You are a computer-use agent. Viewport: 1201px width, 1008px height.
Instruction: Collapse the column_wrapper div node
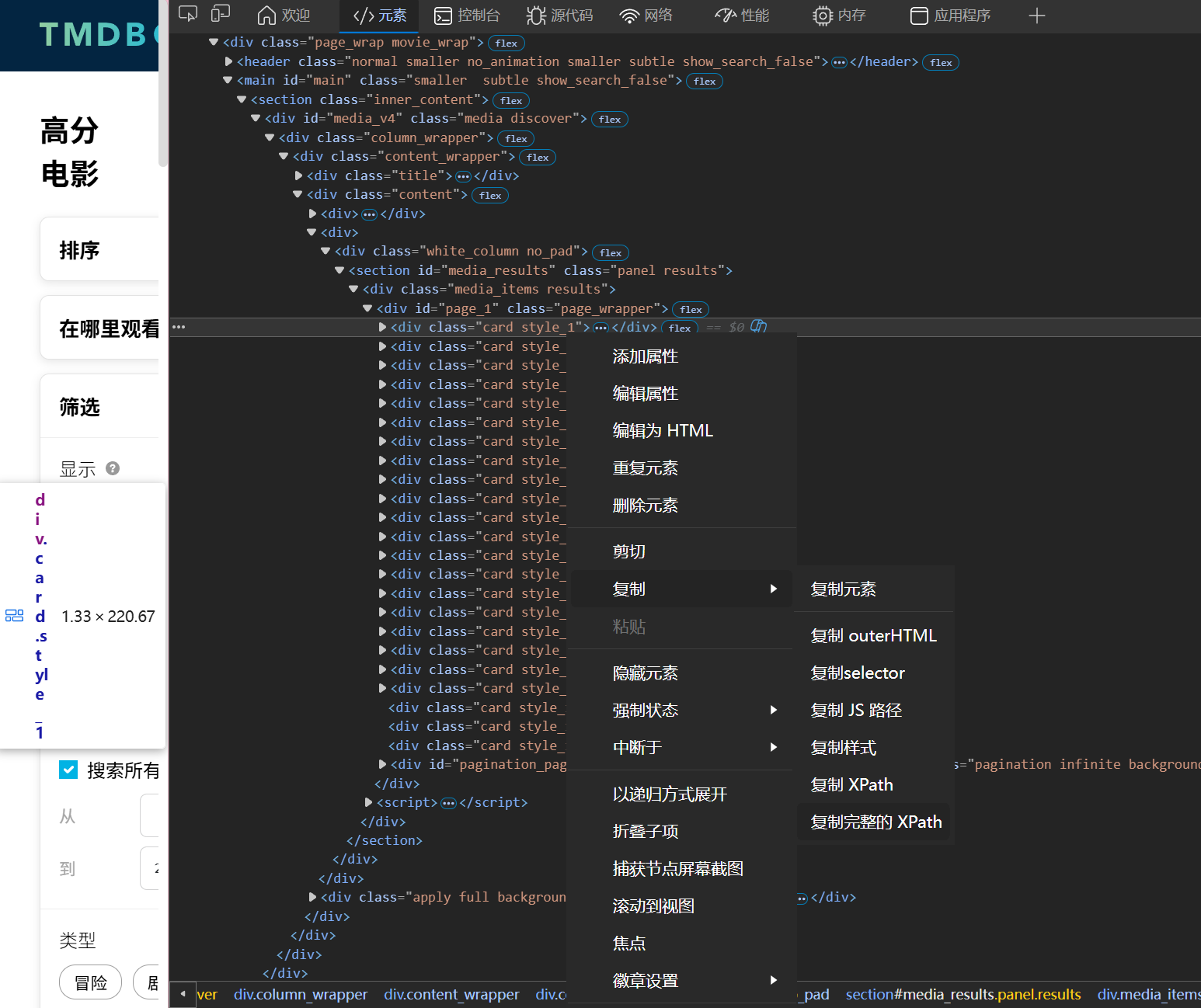click(x=270, y=137)
